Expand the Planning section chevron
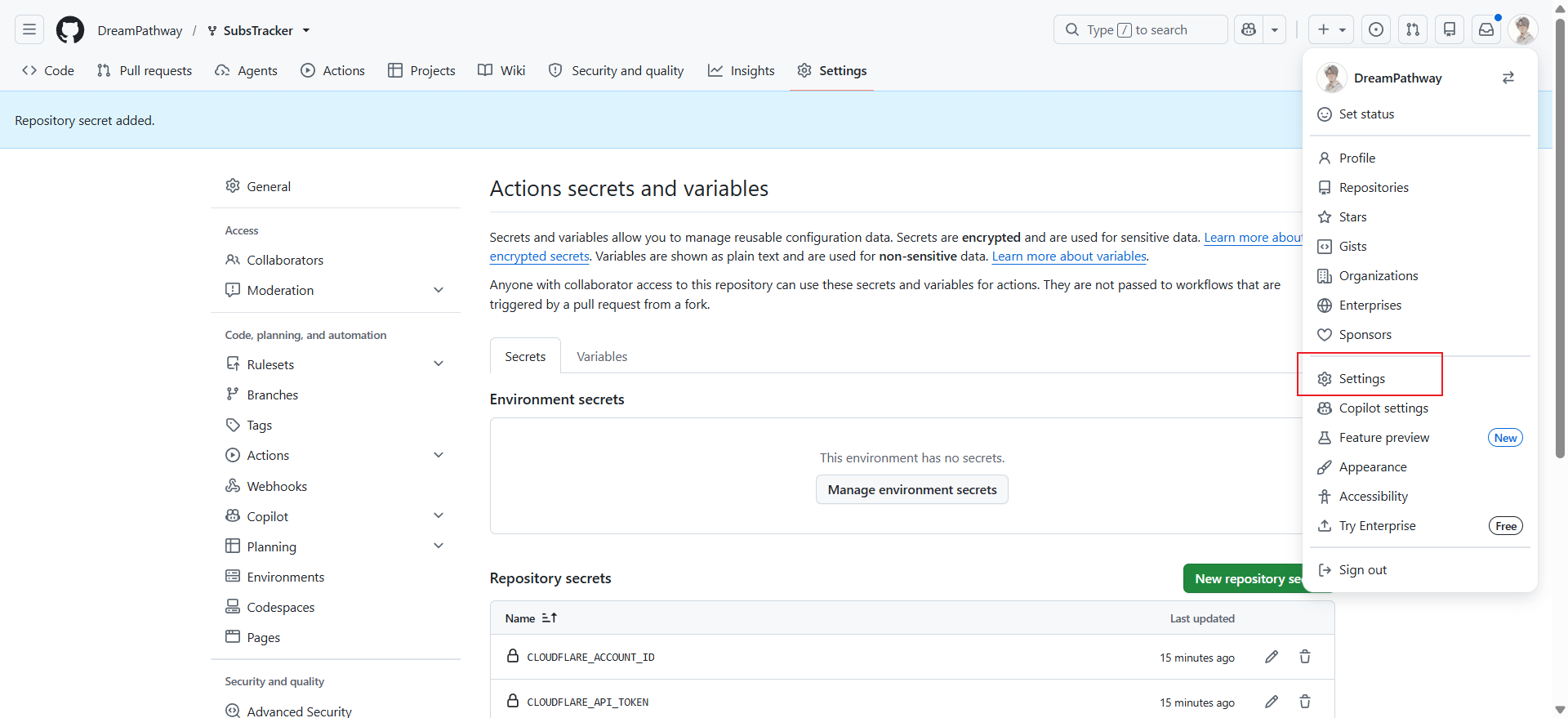This screenshot has height=718, width=1568. (x=439, y=546)
